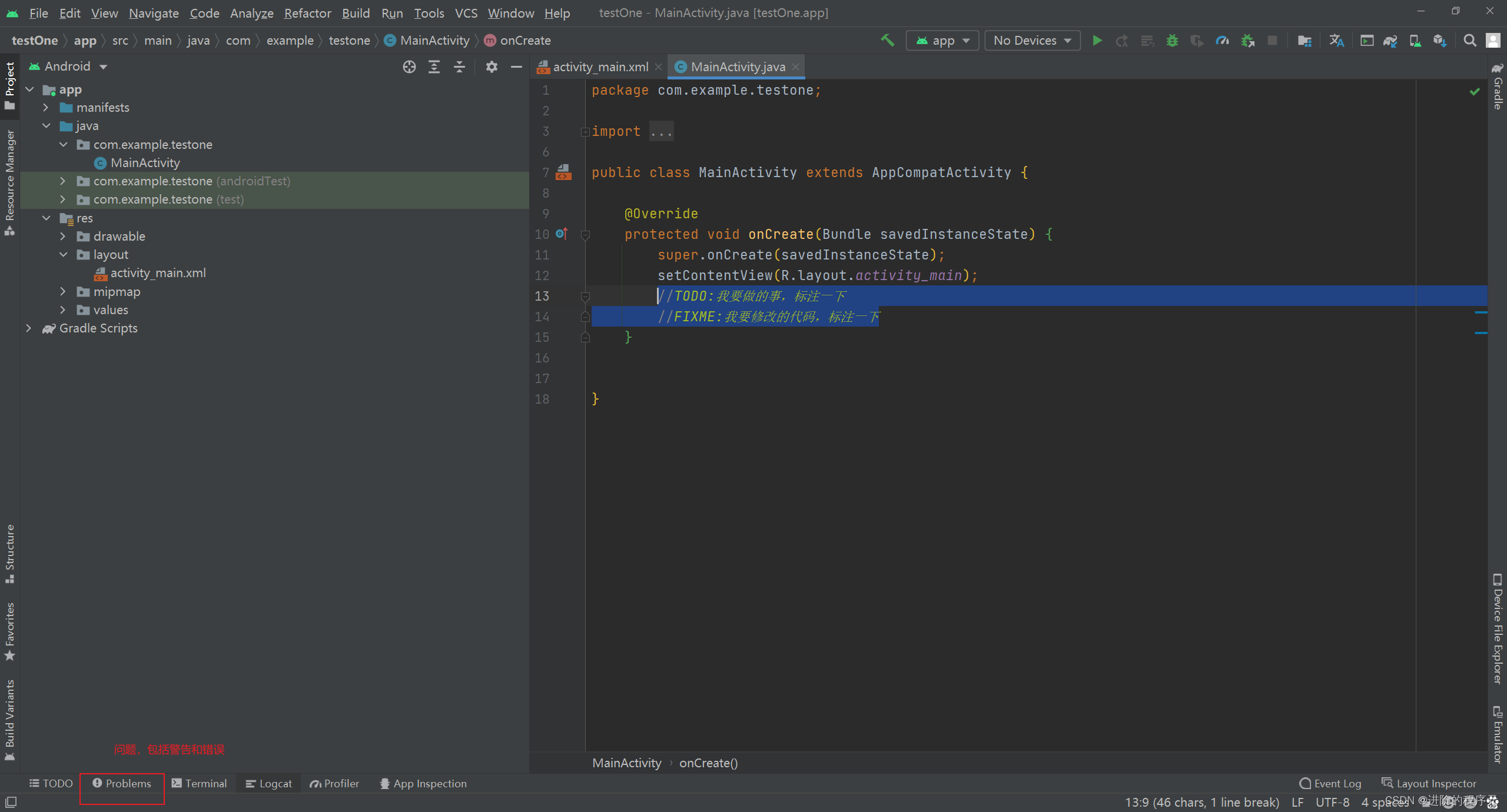Image resolution: width=1507 pixels, height=812 pixels.
Task: Click the UTF-8 encoding indicator
Action: [x=1333, y=802]
